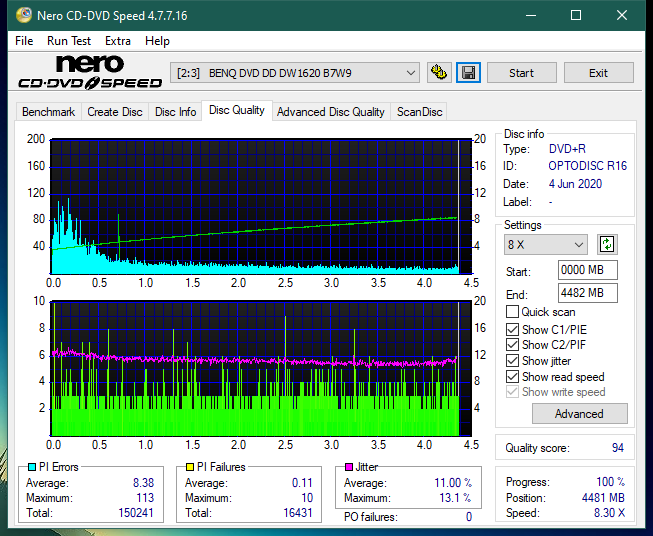Click the drive options icon in toolbar
Viewport: 653px width, 536px height.
tap(439, 73)
